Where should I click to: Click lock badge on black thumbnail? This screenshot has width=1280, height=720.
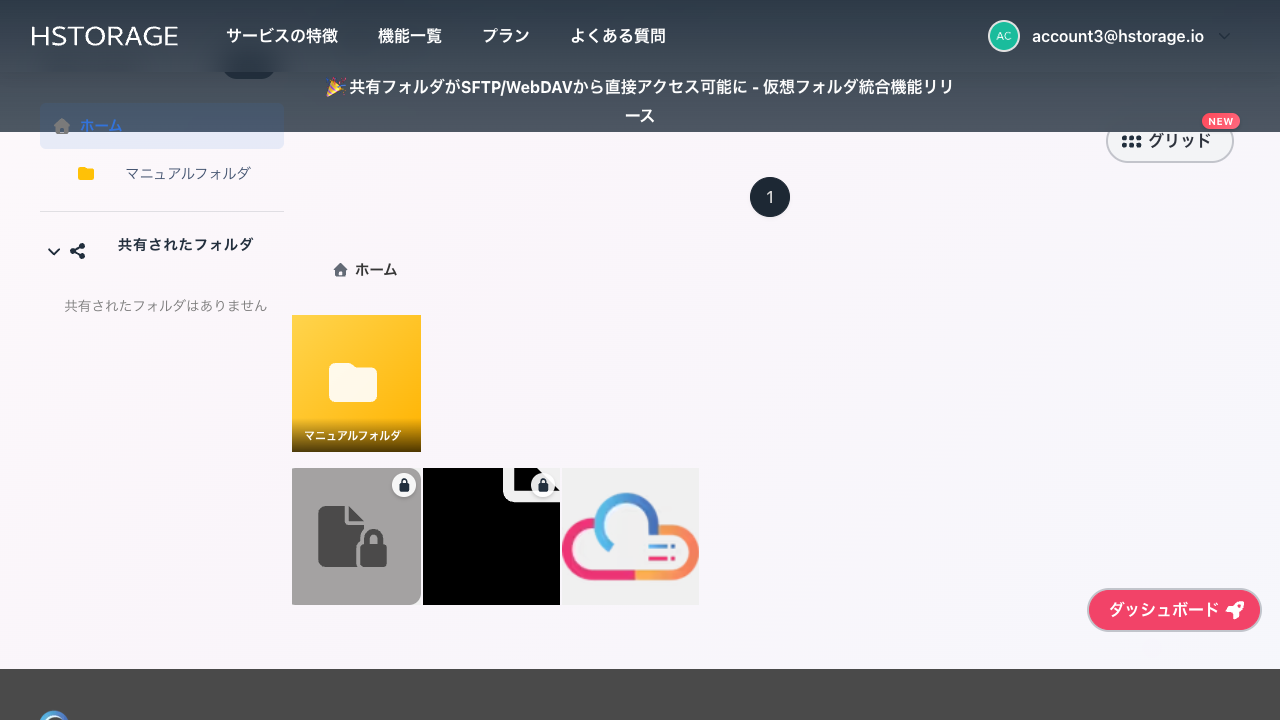[542, 485]
